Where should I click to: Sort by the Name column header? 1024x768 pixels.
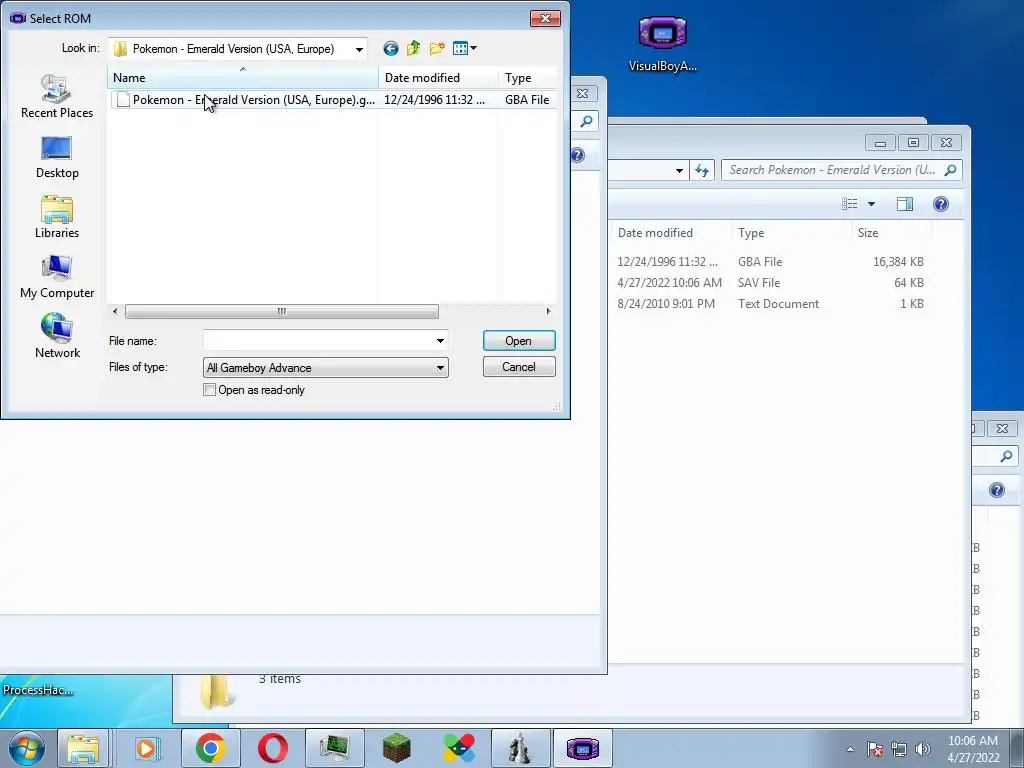pos(242,78)
